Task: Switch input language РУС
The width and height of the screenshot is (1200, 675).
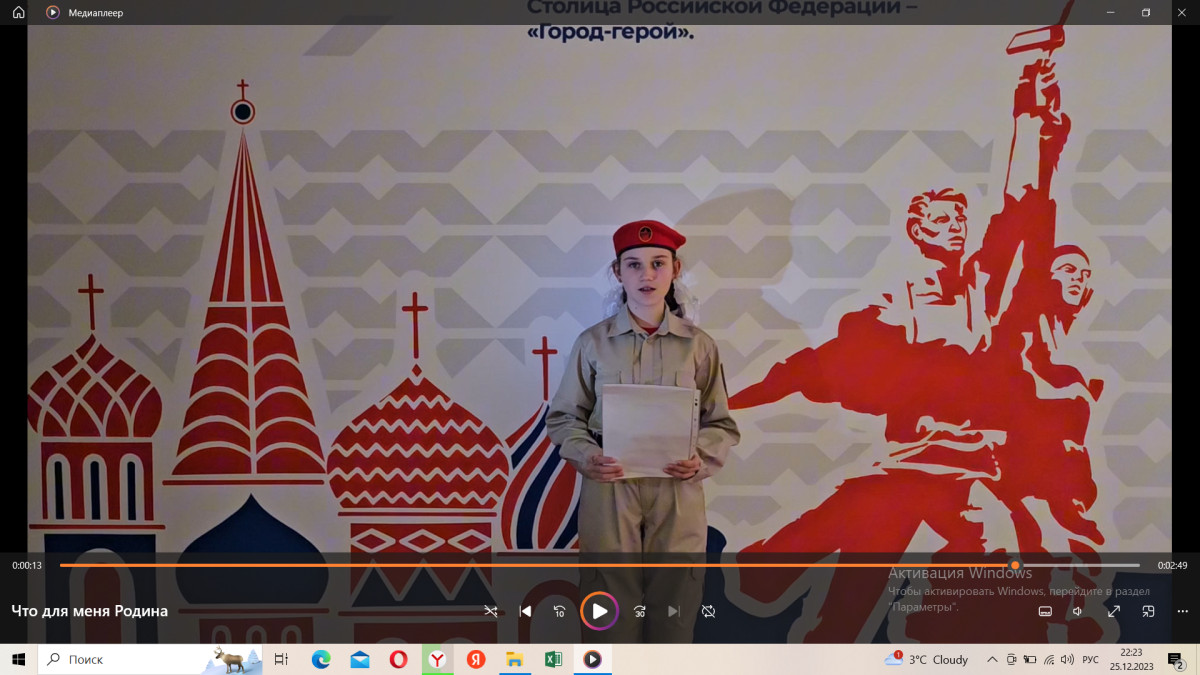Action: pos(1091,660)
